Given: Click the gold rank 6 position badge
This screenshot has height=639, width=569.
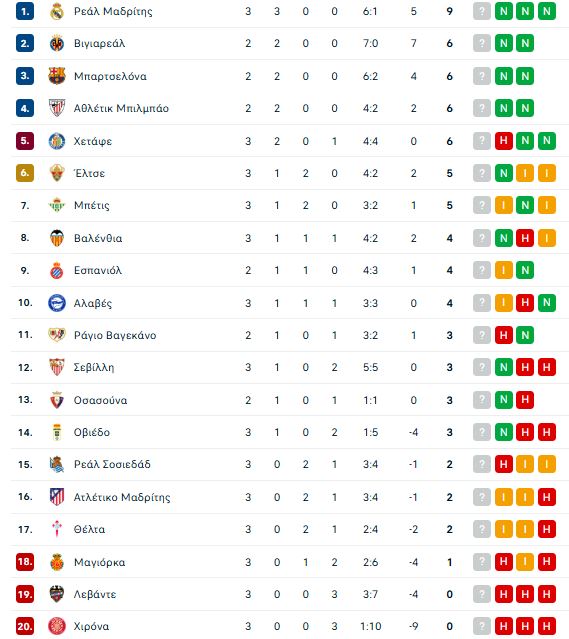Looking at the screenshot, I should (x=25, y=173).
